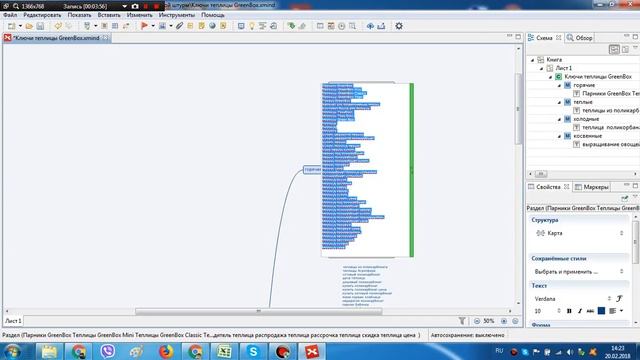Screen dimensions: 640x360
Task: Toggle the second outline view mode button
Action: (x=625, y=49)
